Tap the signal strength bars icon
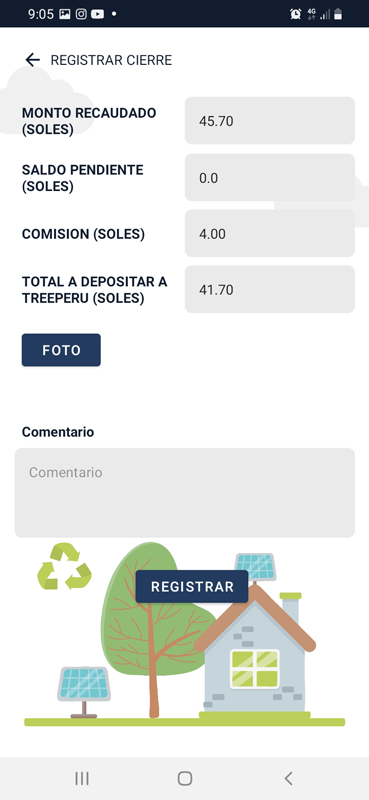This screenshot has width=369, height=800. (325, 14)
